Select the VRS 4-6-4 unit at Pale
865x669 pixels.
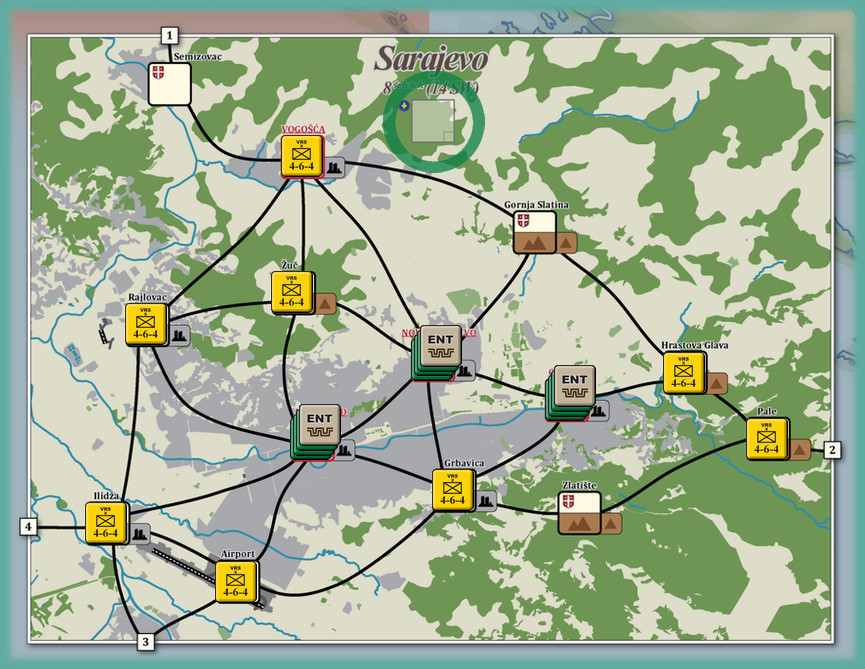tap(767, 439)
